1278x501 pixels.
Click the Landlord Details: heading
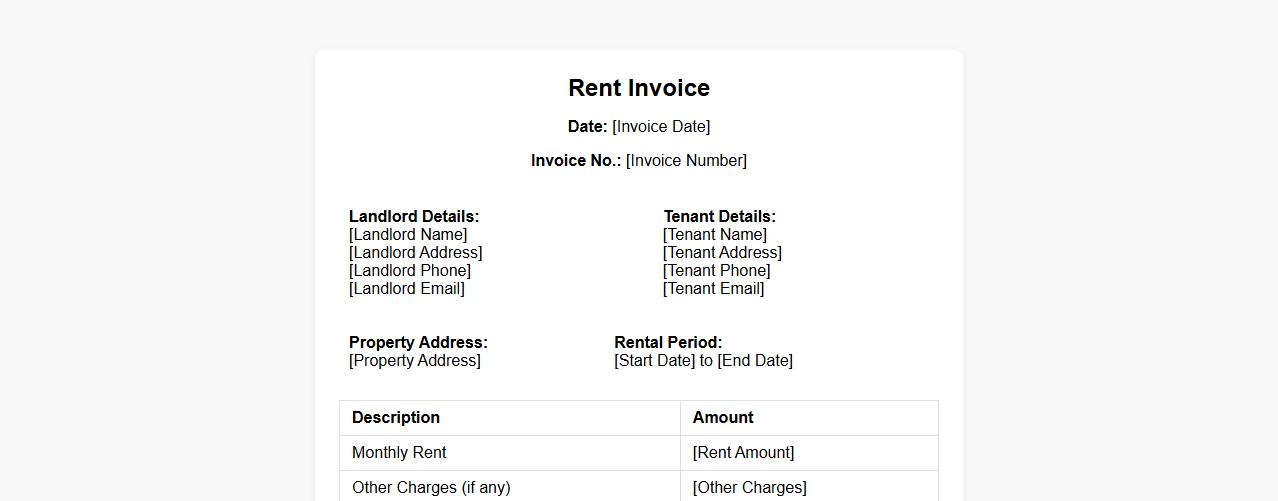click(414, 216)
